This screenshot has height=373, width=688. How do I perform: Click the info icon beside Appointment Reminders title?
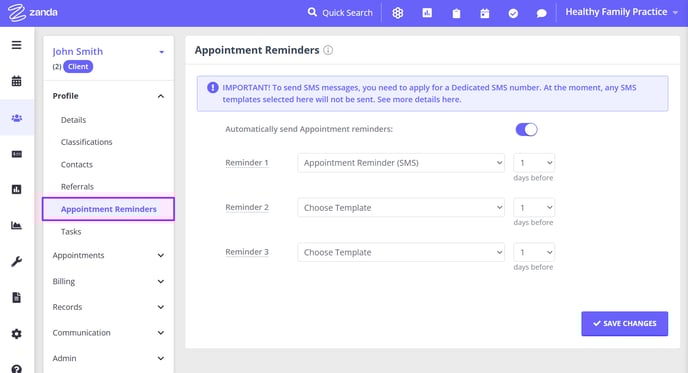pyautogui.click(x=328, y=50)
